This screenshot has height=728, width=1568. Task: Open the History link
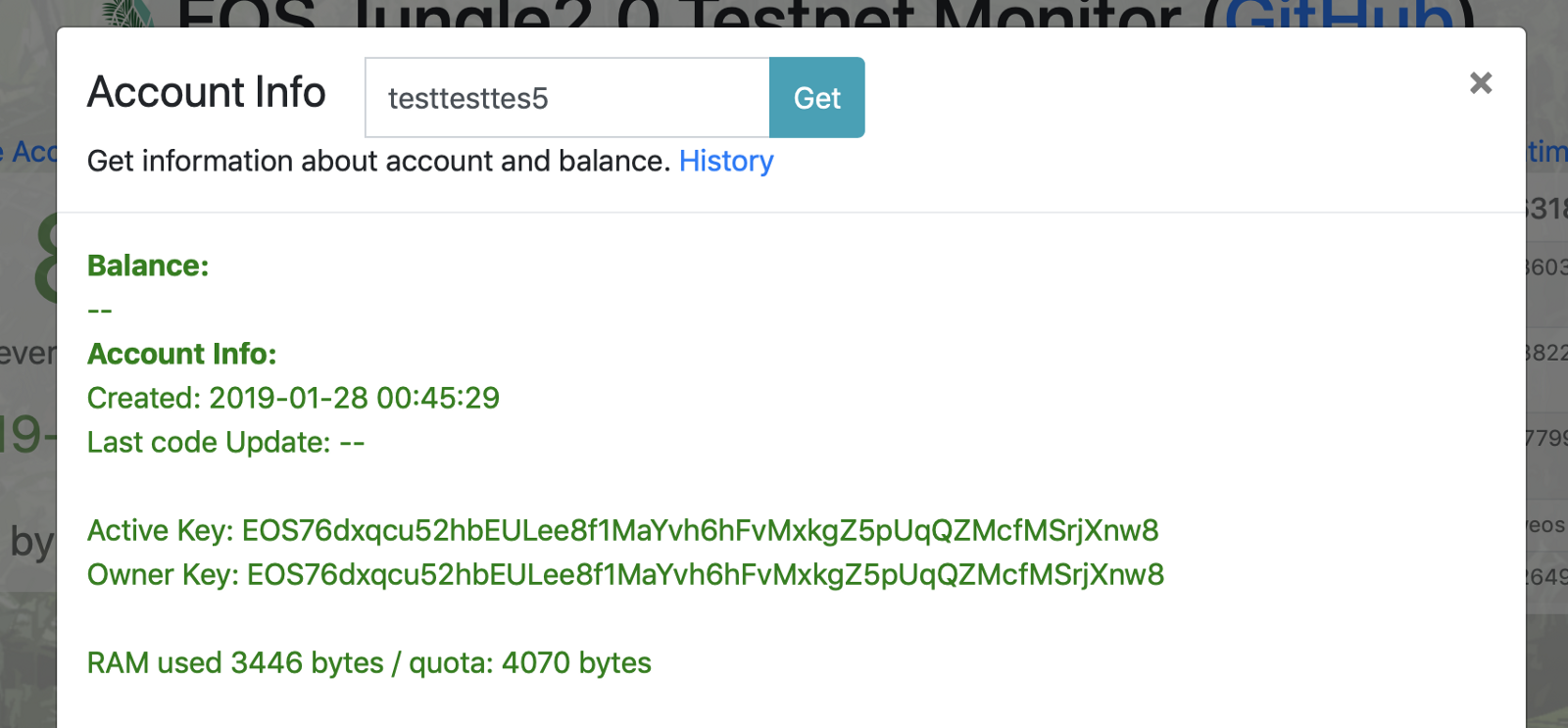(725, 161)
